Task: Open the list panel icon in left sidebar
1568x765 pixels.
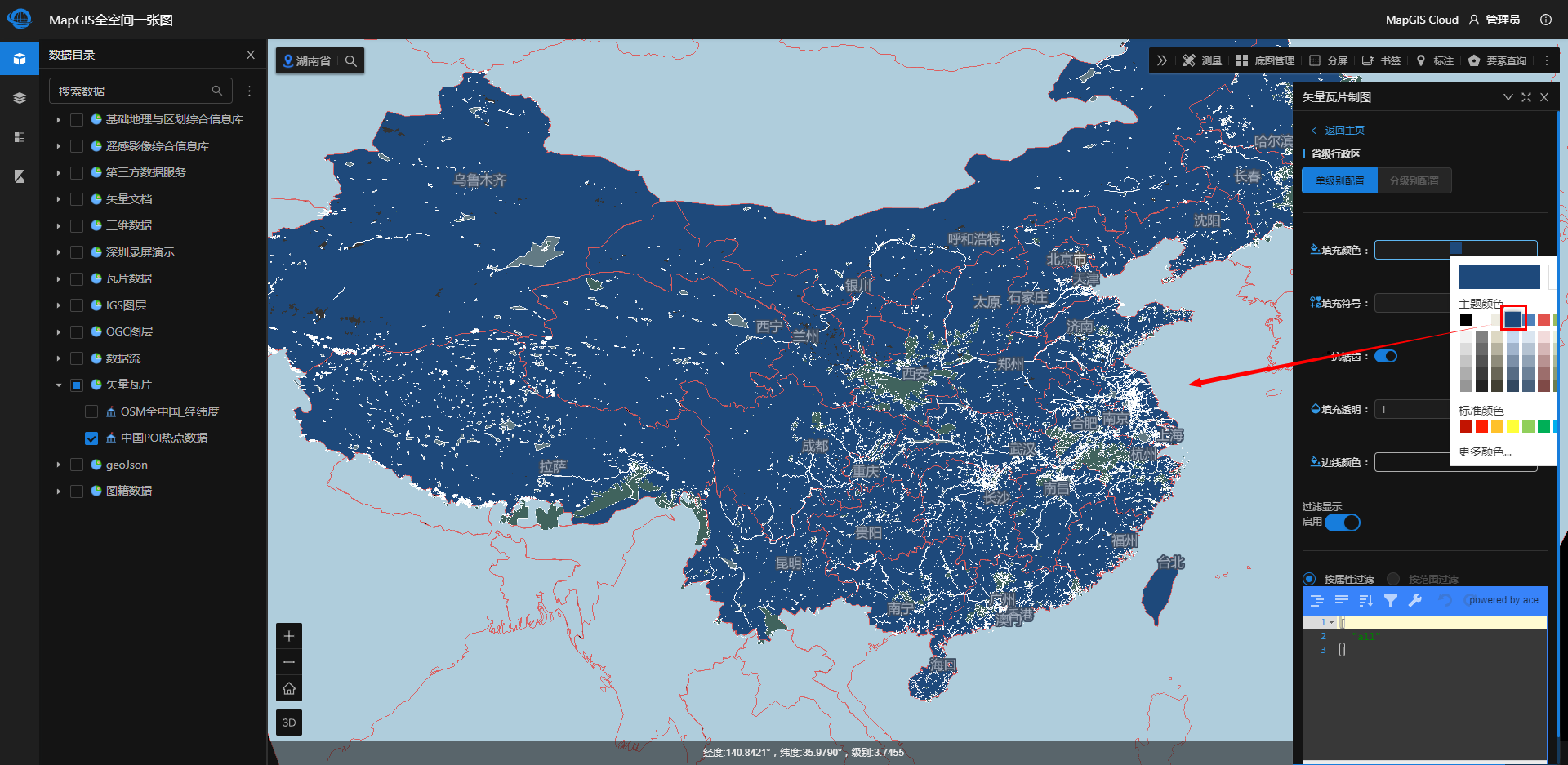Action: click(20, 137)
